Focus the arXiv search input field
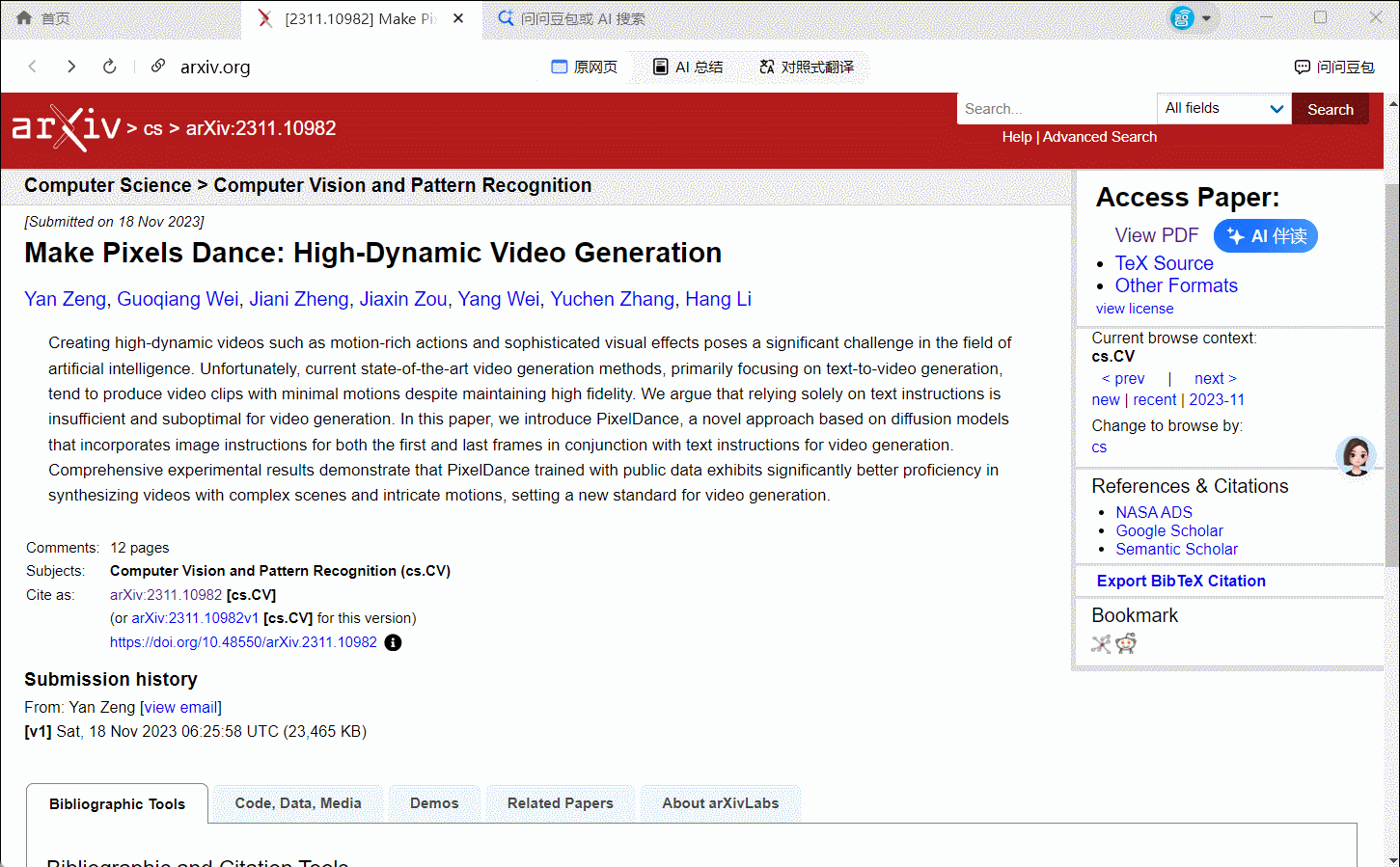The height and width of the screenshot is (867, 1400). pyautogui.click(x=1056, y=109)
